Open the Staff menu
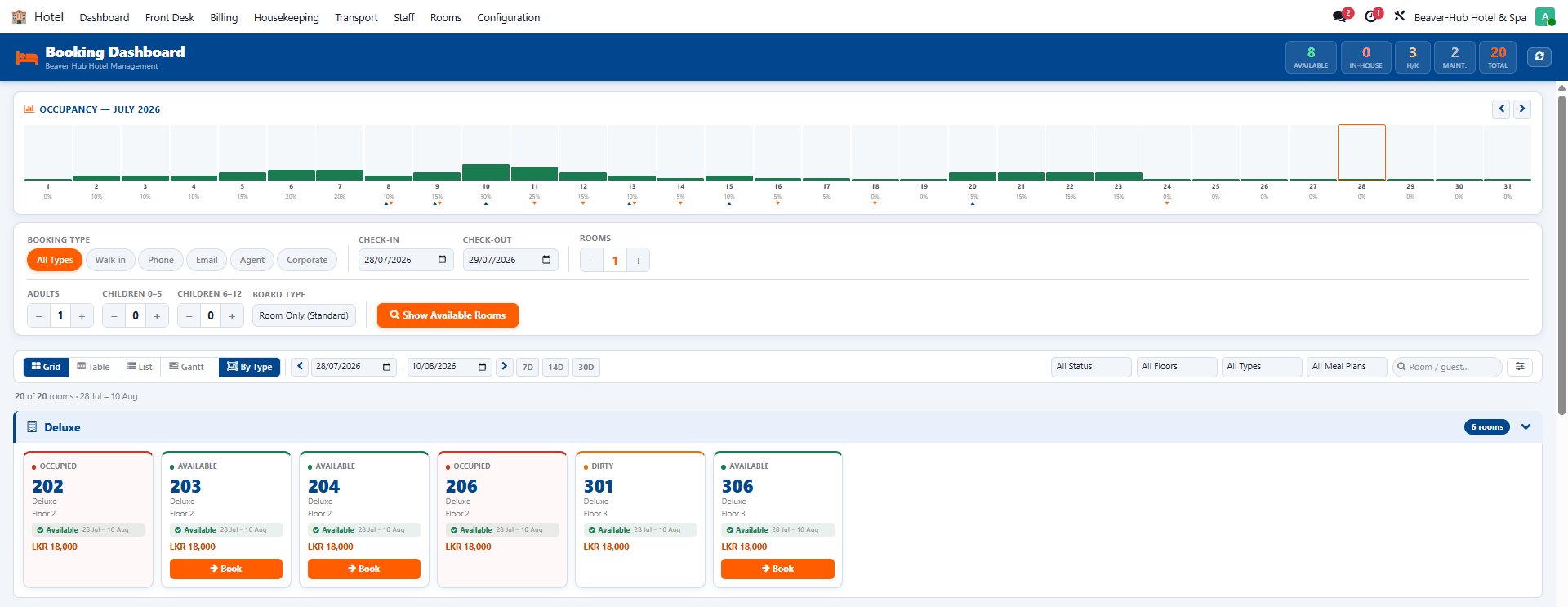 [x=404, y=17]
